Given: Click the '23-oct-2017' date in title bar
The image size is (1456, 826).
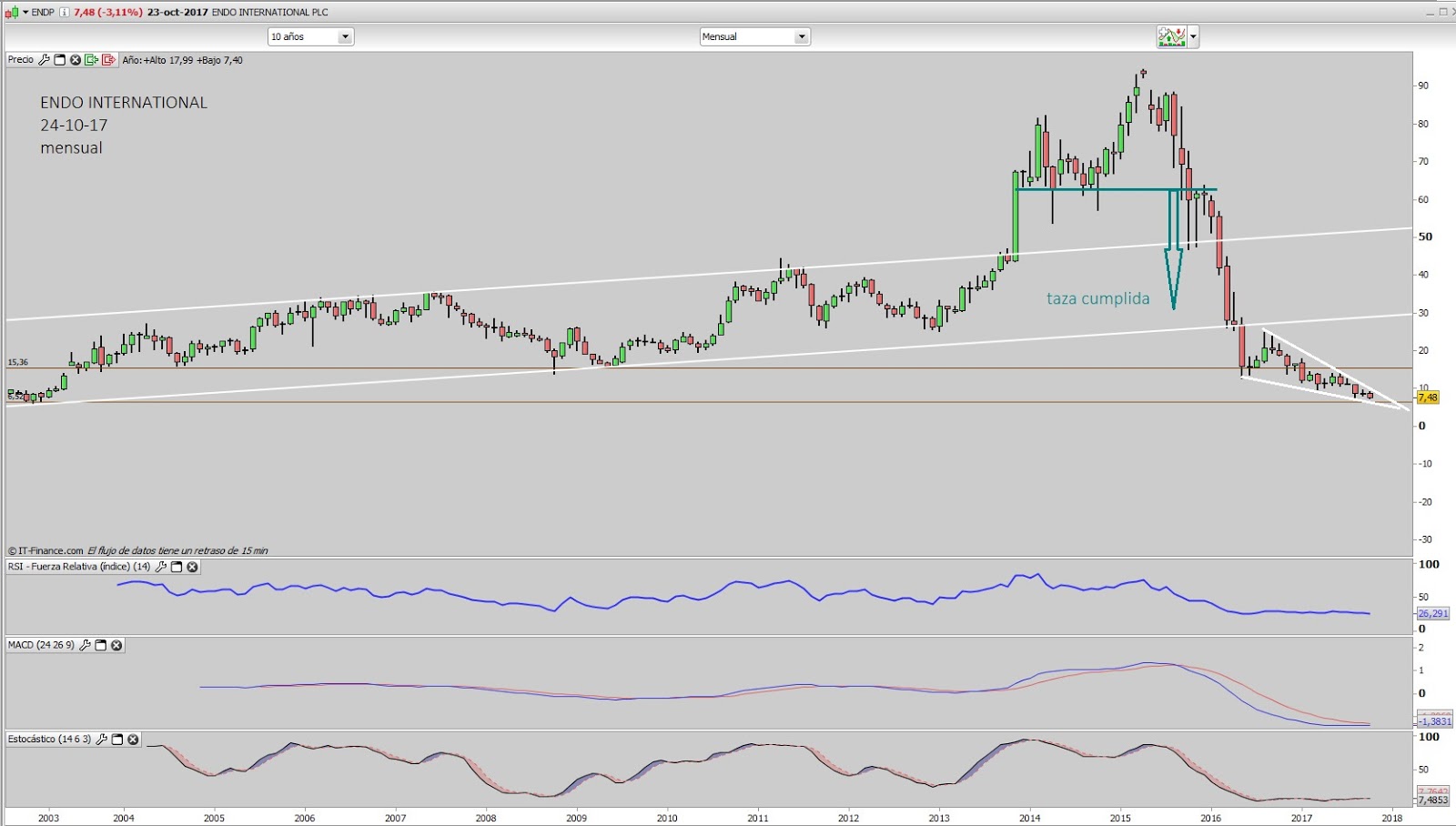Looking at the screenshot, I should (x=177, y=12).
